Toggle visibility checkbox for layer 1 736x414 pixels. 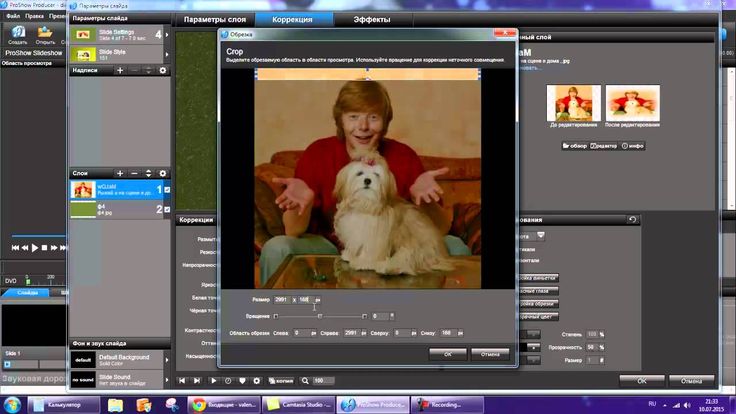coord(166,189)
